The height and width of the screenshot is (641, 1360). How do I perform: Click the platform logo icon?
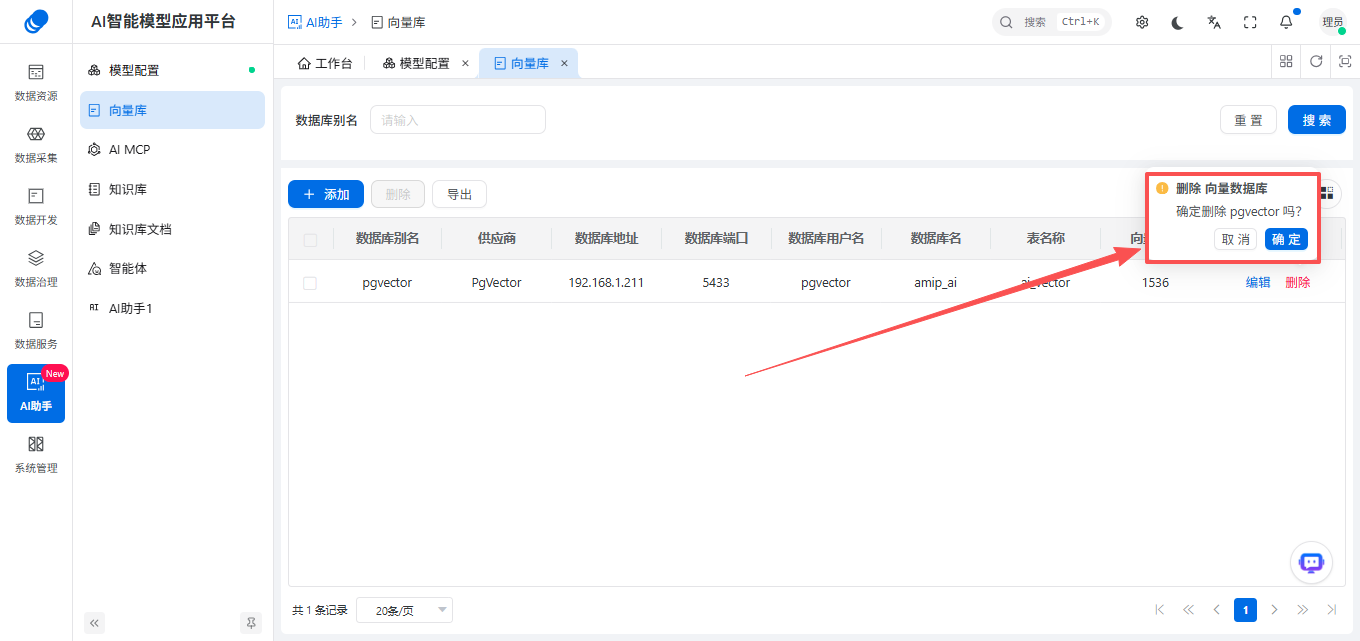(x=36, y=21)
